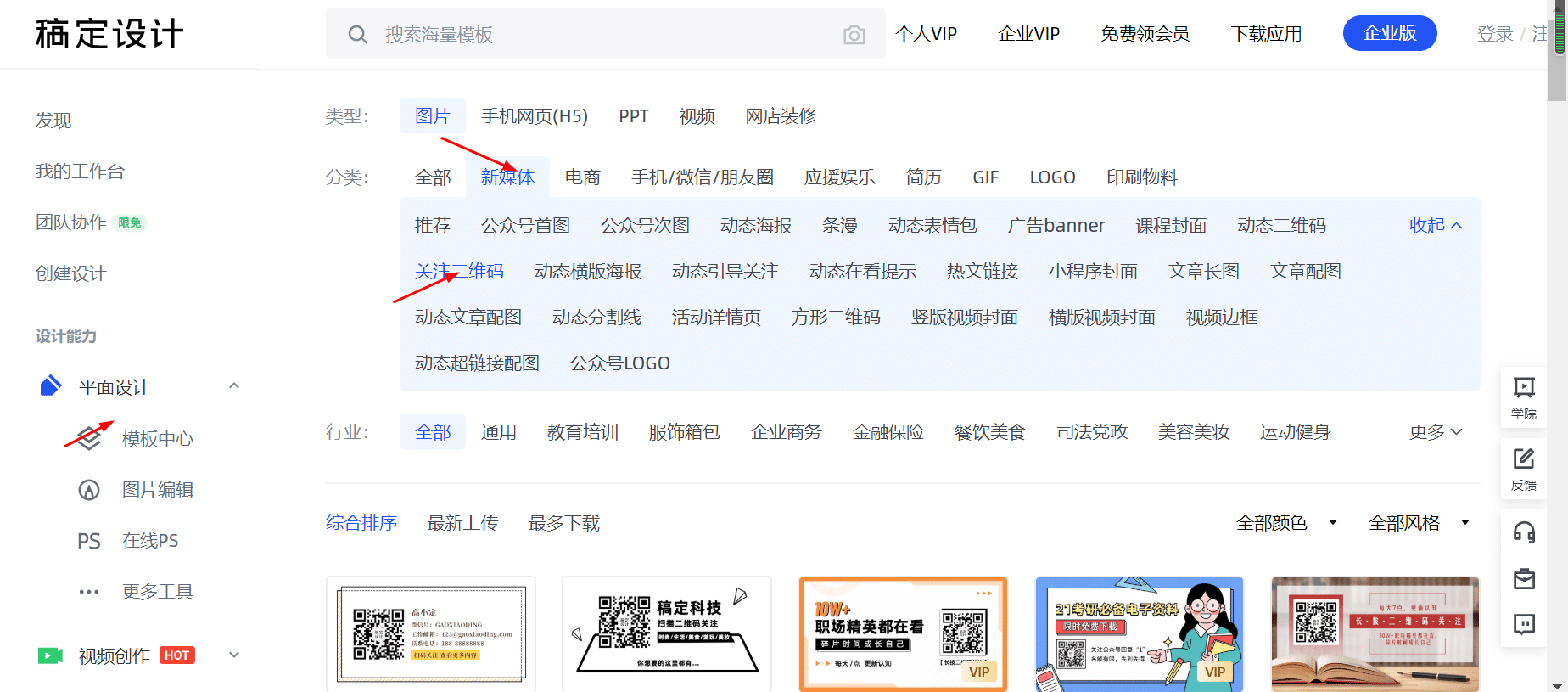Go to 我的工作台 in the sidebar
Screen dimensions: 1568x692
pos(80,172)
